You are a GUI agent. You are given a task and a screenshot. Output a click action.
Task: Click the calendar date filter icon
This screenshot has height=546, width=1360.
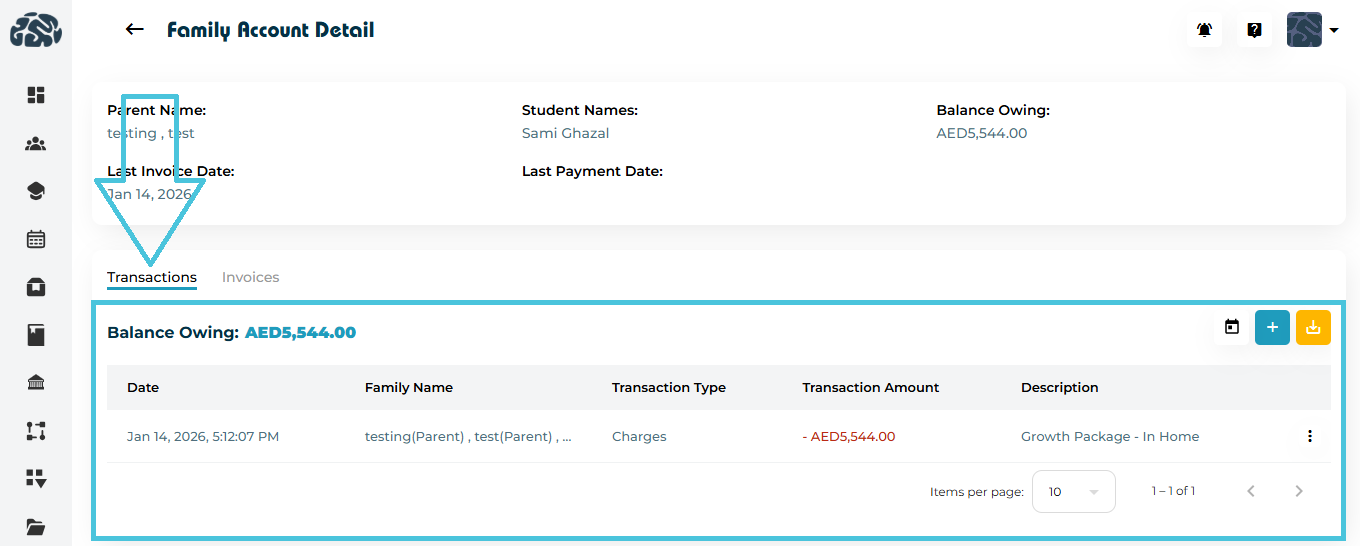[x=1232, y=327]
